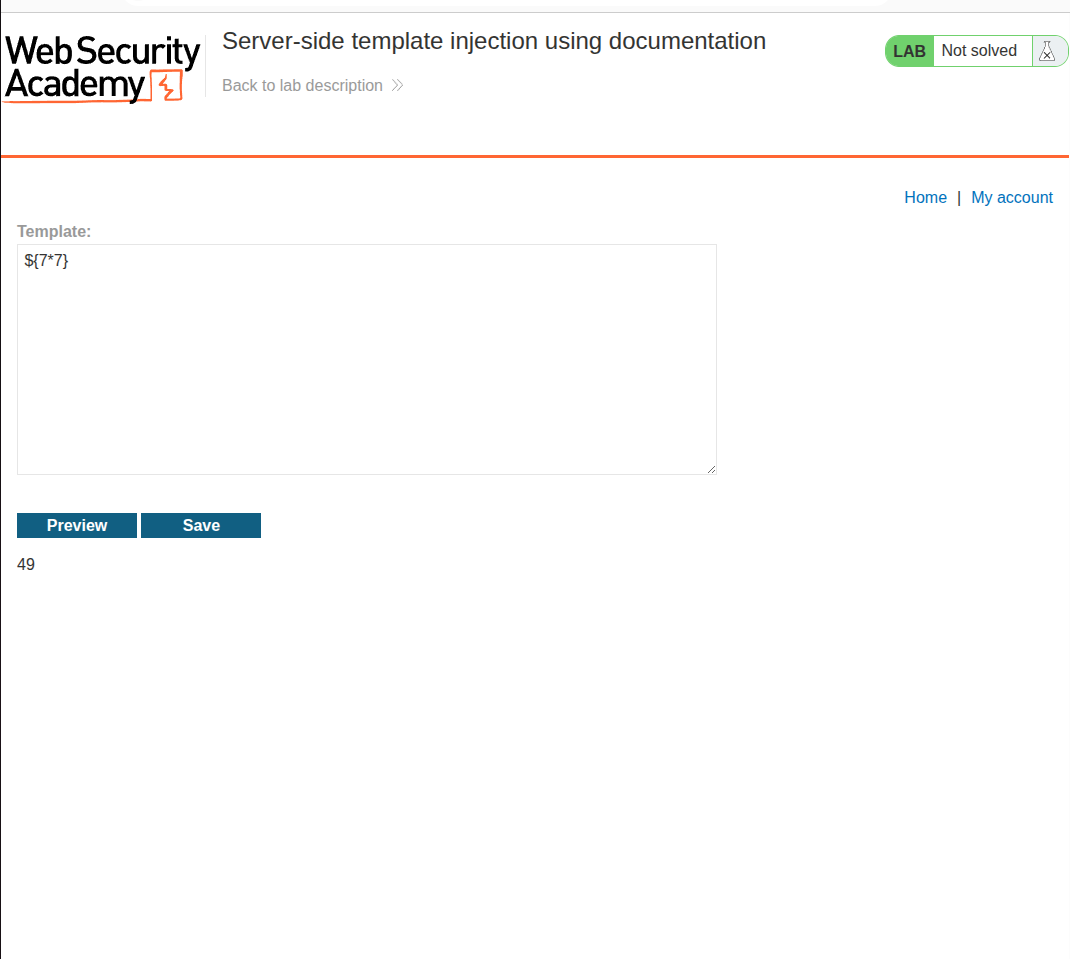Click the separator between Home and My account
This screenshot has height=959, width=1070.
coord(959,198)
